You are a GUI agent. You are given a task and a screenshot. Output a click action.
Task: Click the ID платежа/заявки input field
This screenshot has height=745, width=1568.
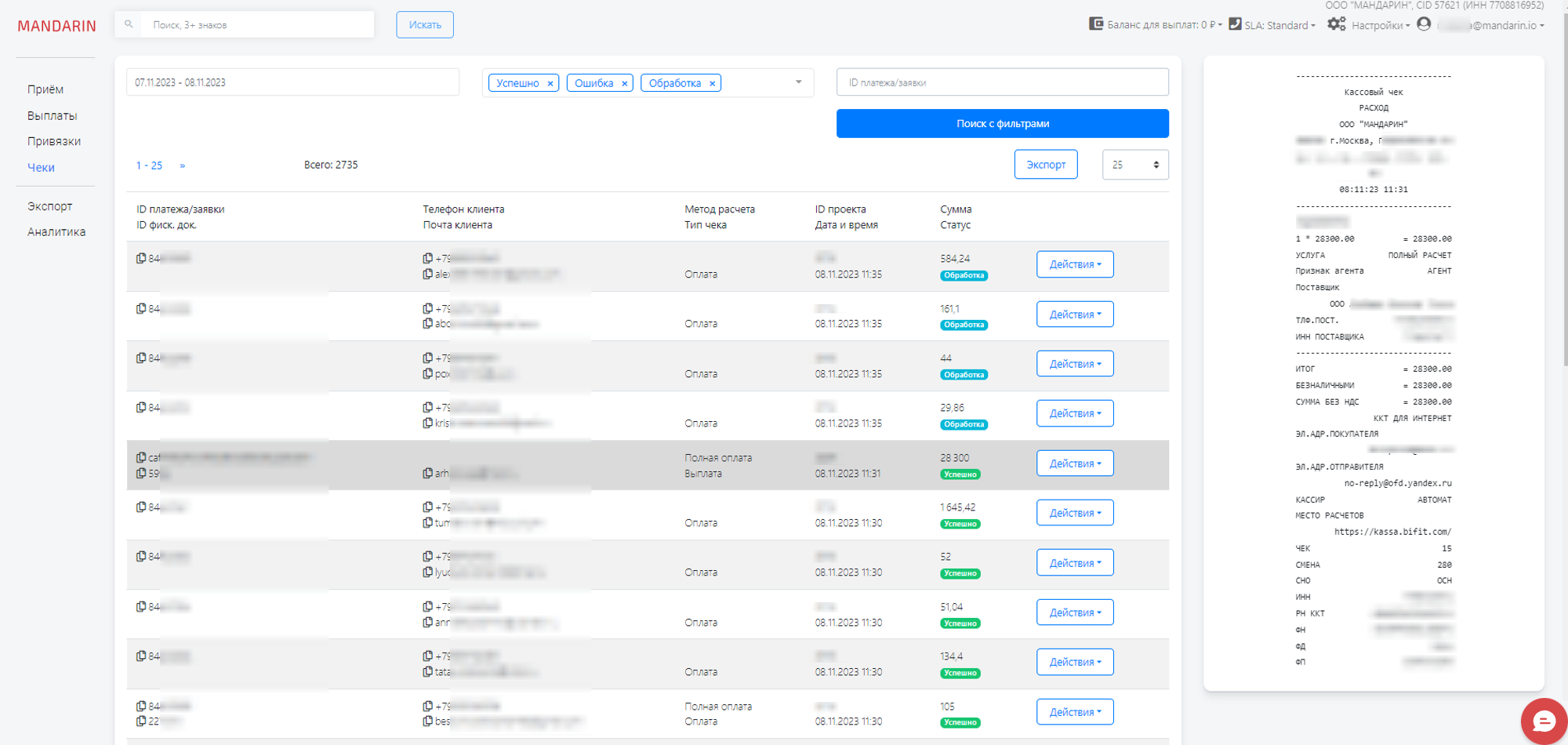[x=1002, y=82]
